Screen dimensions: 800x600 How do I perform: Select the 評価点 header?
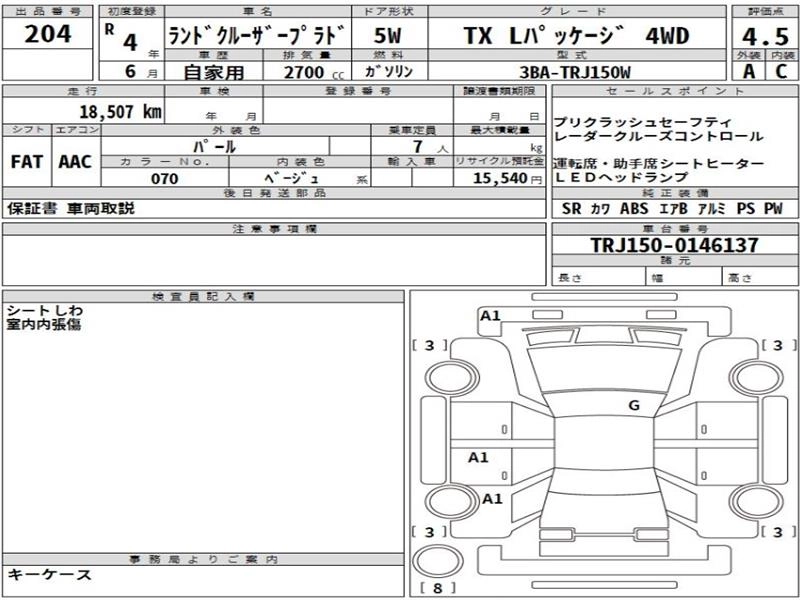point(765,11)
